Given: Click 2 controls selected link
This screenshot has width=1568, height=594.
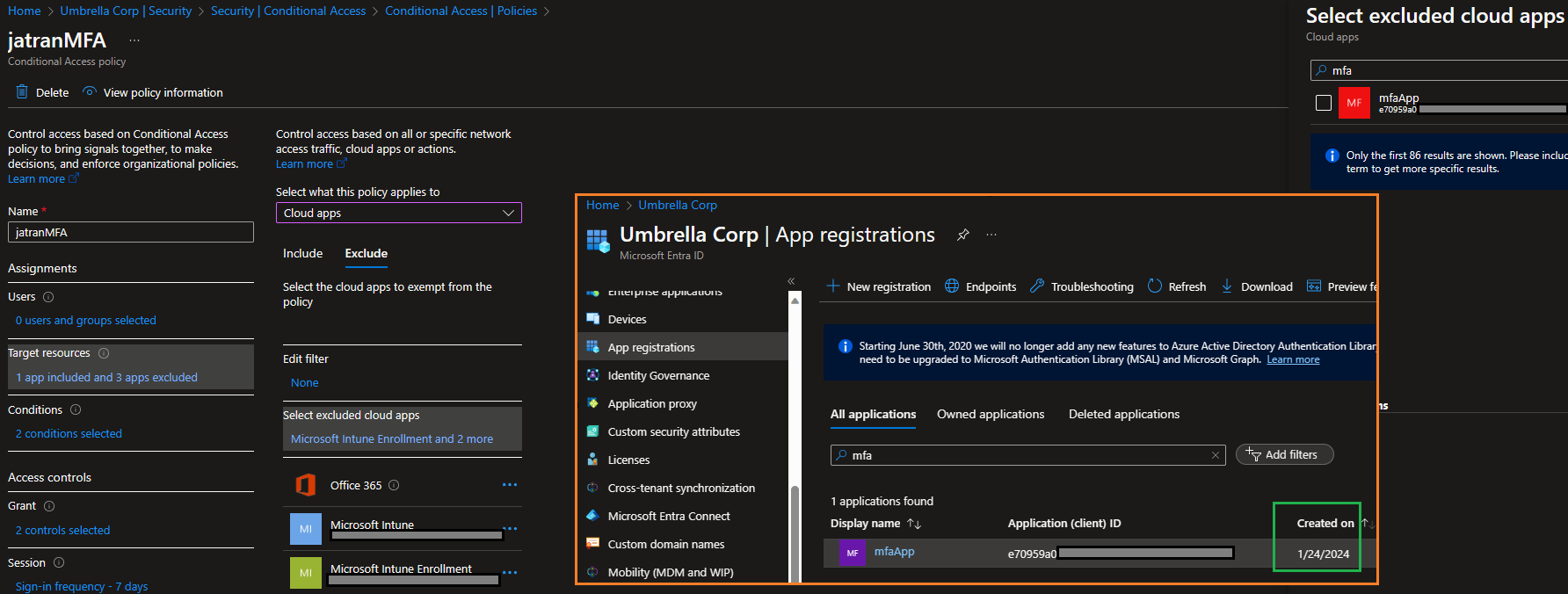Looking at the screenshot, I should coord(62,531).
